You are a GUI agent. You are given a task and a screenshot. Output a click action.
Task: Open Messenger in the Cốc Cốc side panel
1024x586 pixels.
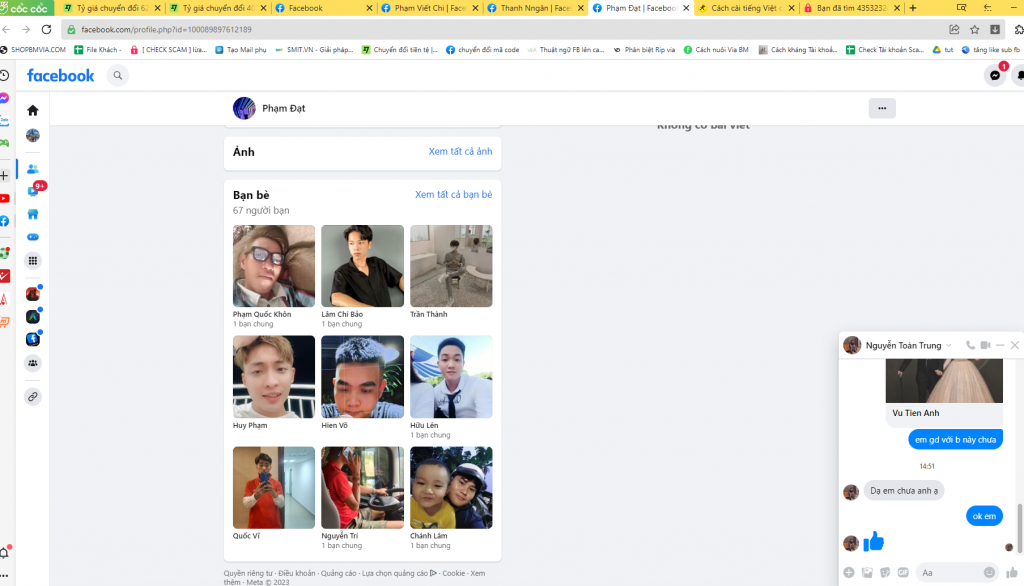[5, 98]
